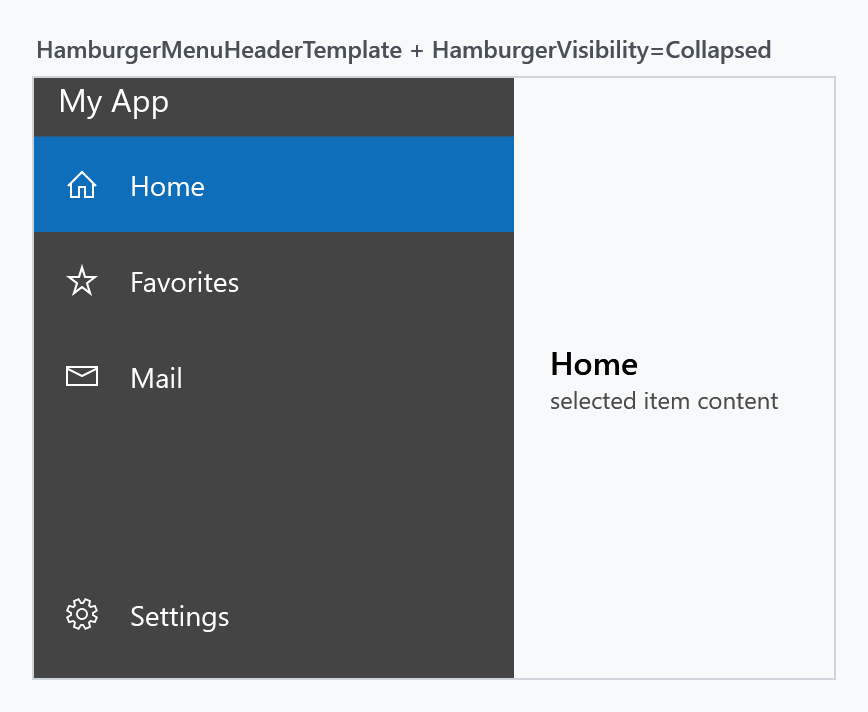Click the blank area of Mail row

(x=349, y=376)
